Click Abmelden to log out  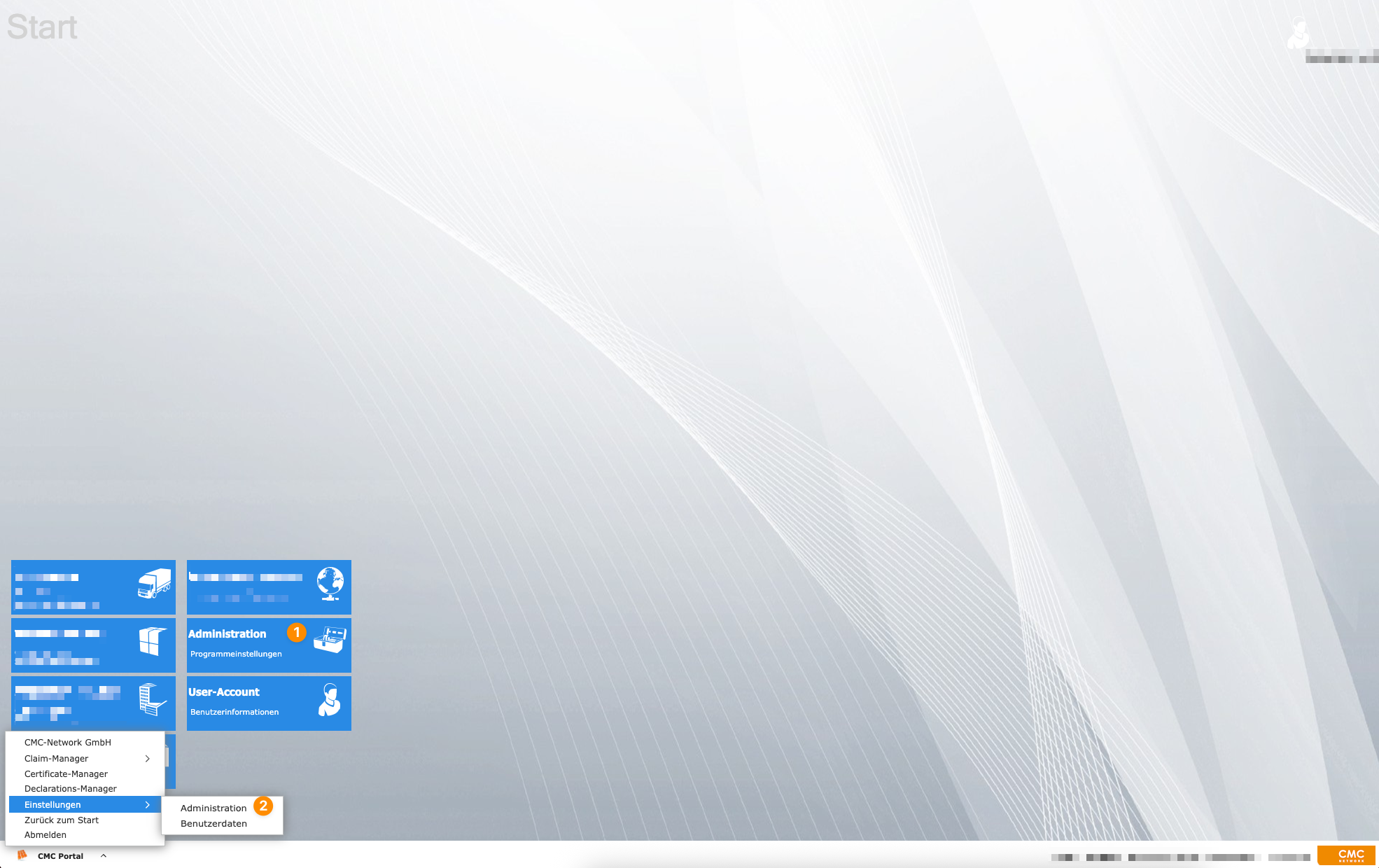(x=46, y=834)
